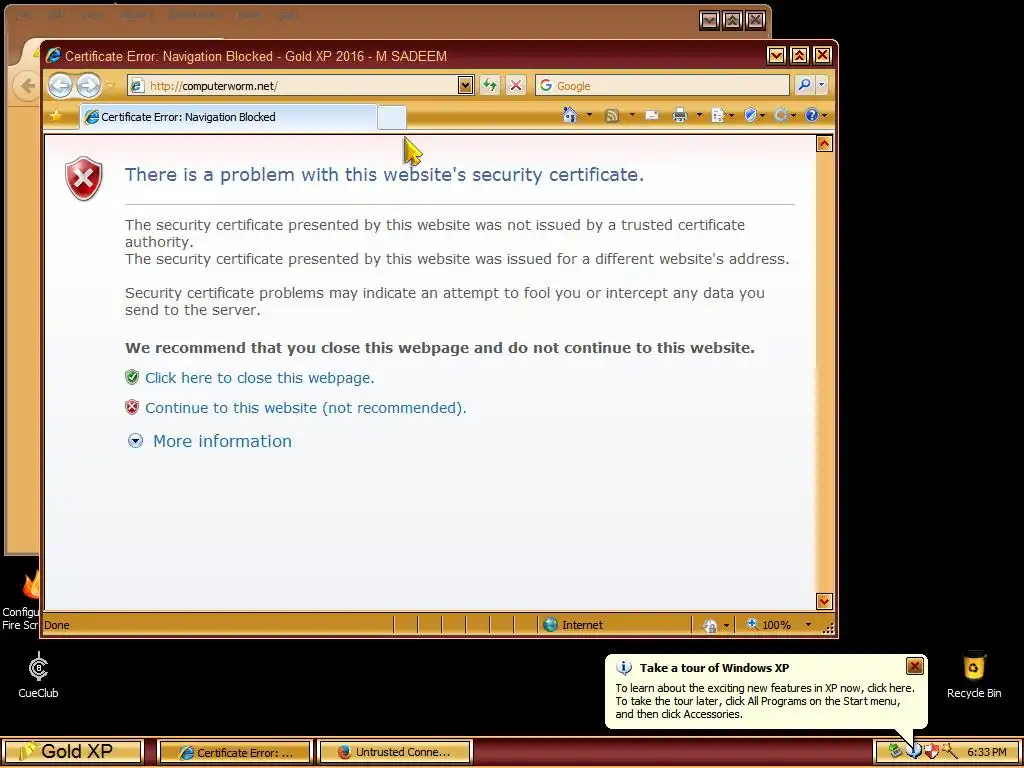Open the search provider options dropdown
Screen dimensions: 1024x768
coord(821,85)
